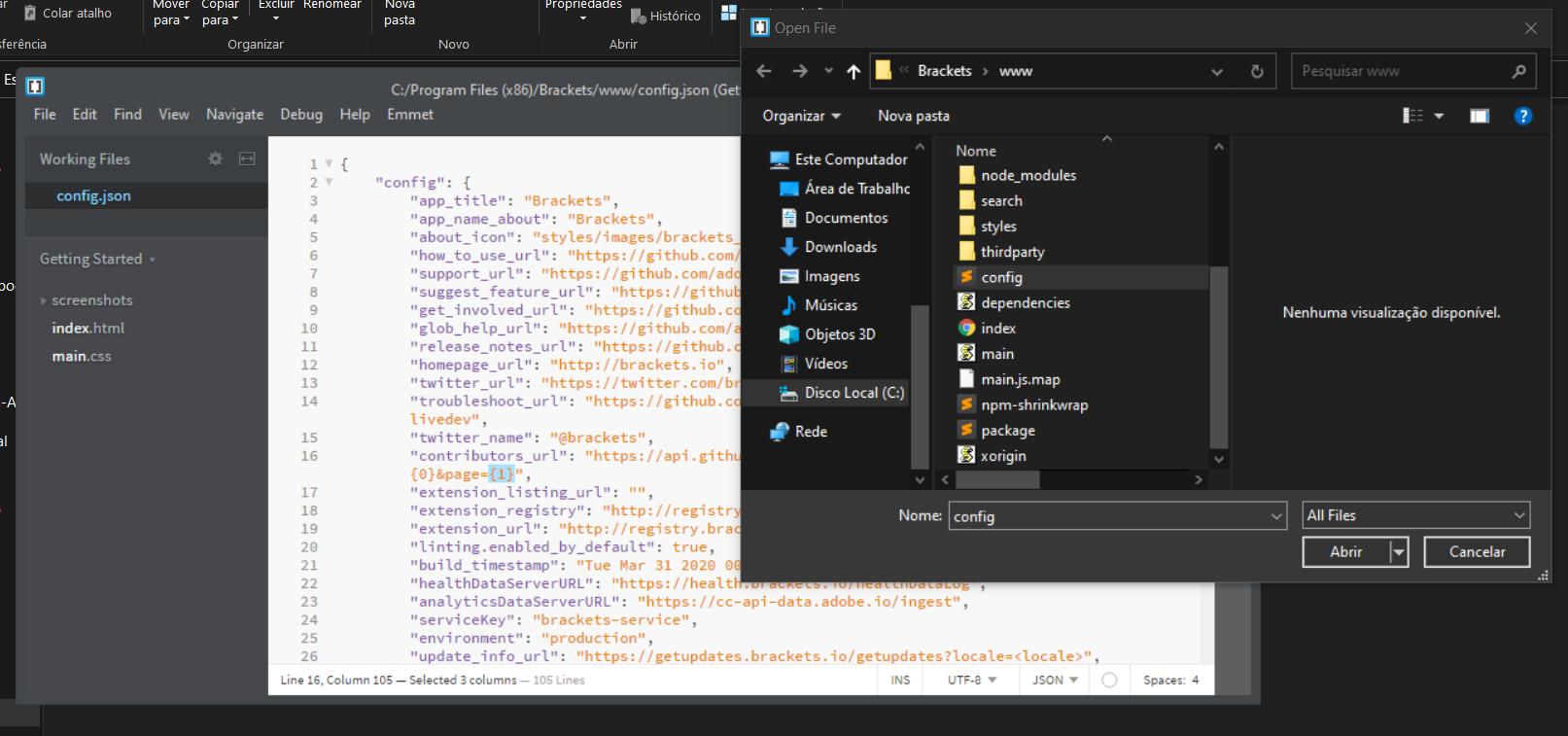Sort files by Nome column header

click(976, 151)
